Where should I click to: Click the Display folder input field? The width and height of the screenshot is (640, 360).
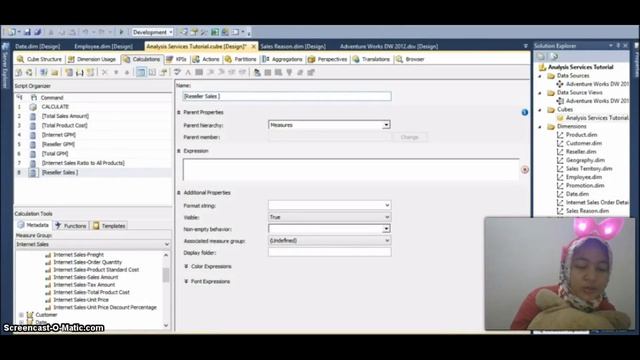click(329, 252)
